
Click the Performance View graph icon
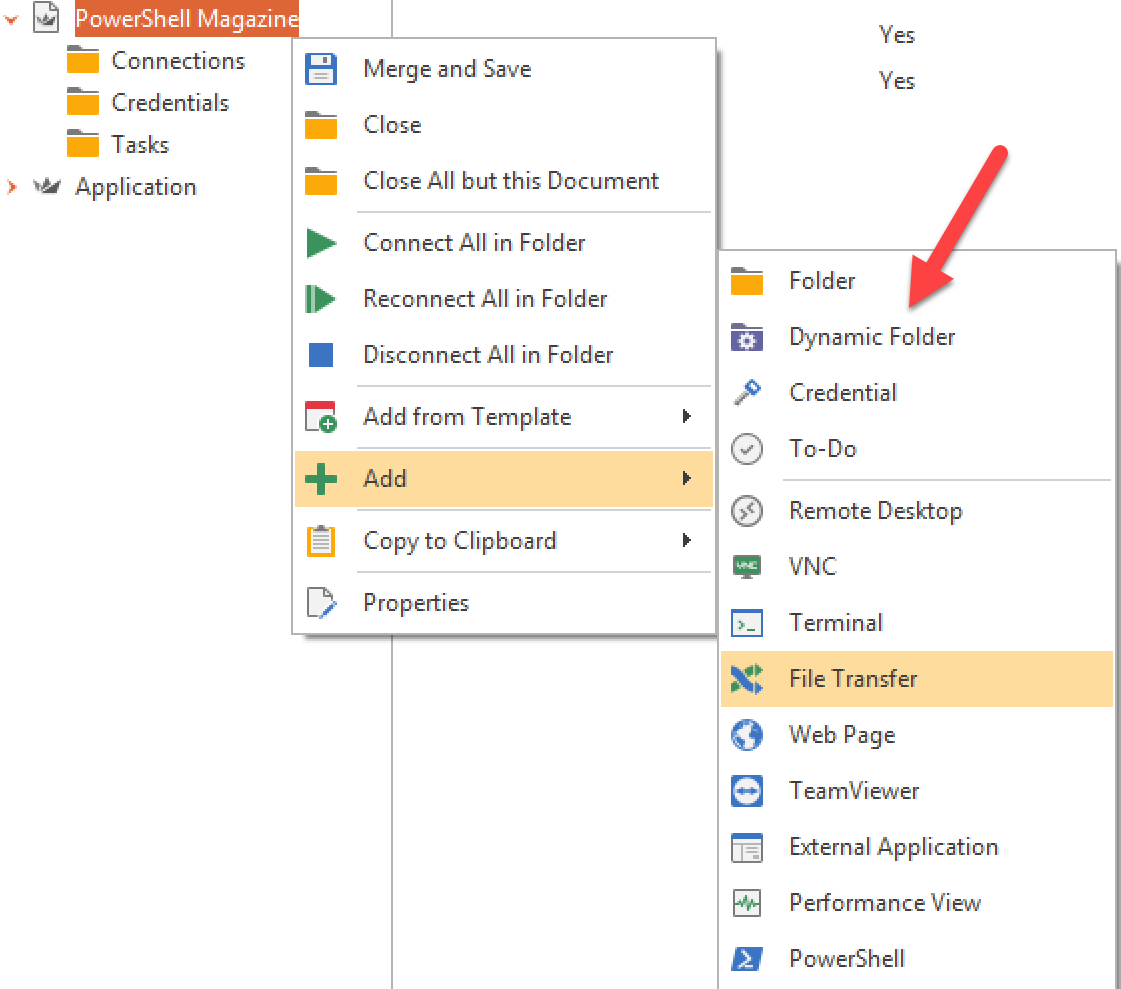(x=747, y=903)
